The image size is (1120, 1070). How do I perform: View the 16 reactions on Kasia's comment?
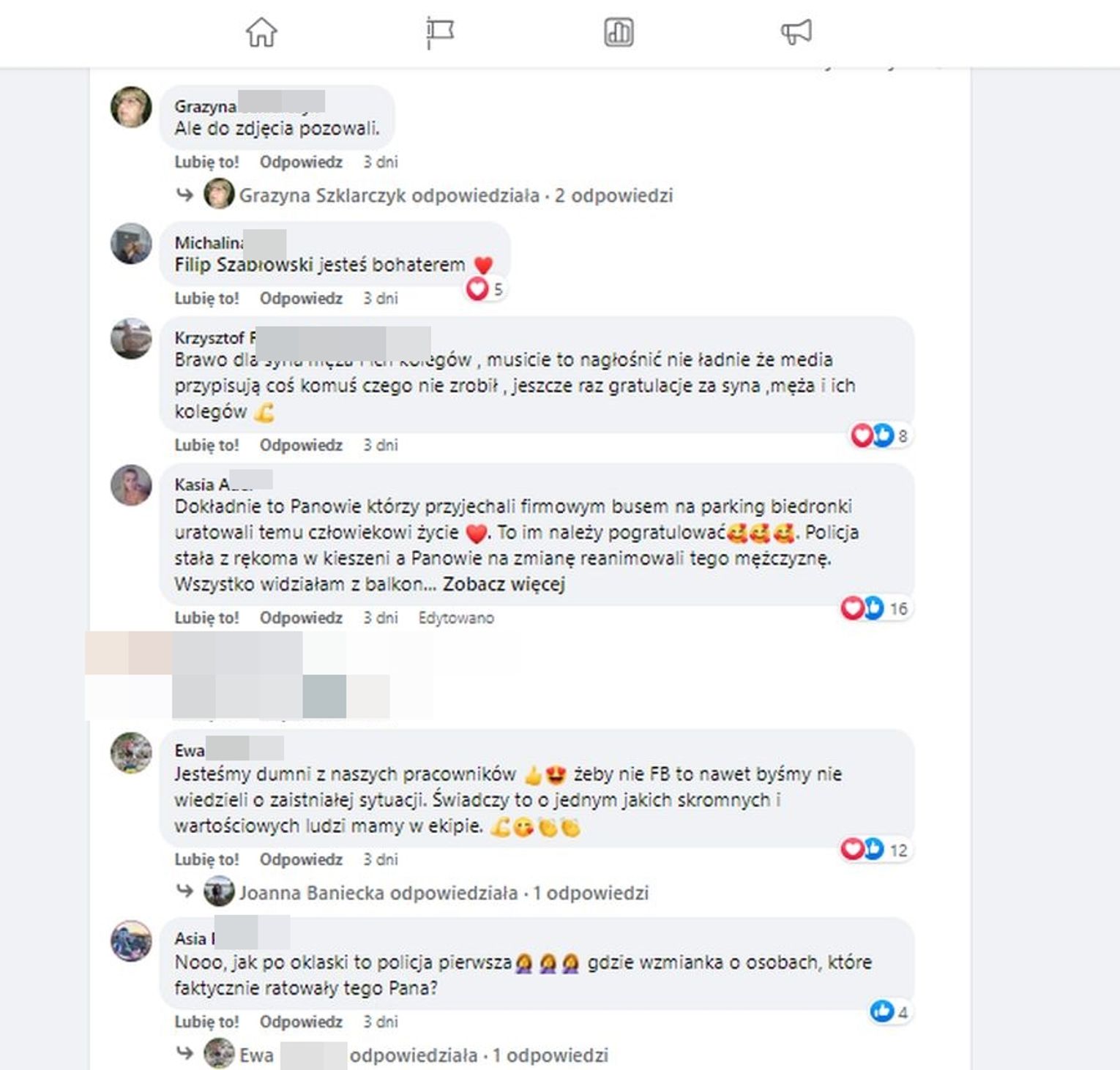point(875,607)
